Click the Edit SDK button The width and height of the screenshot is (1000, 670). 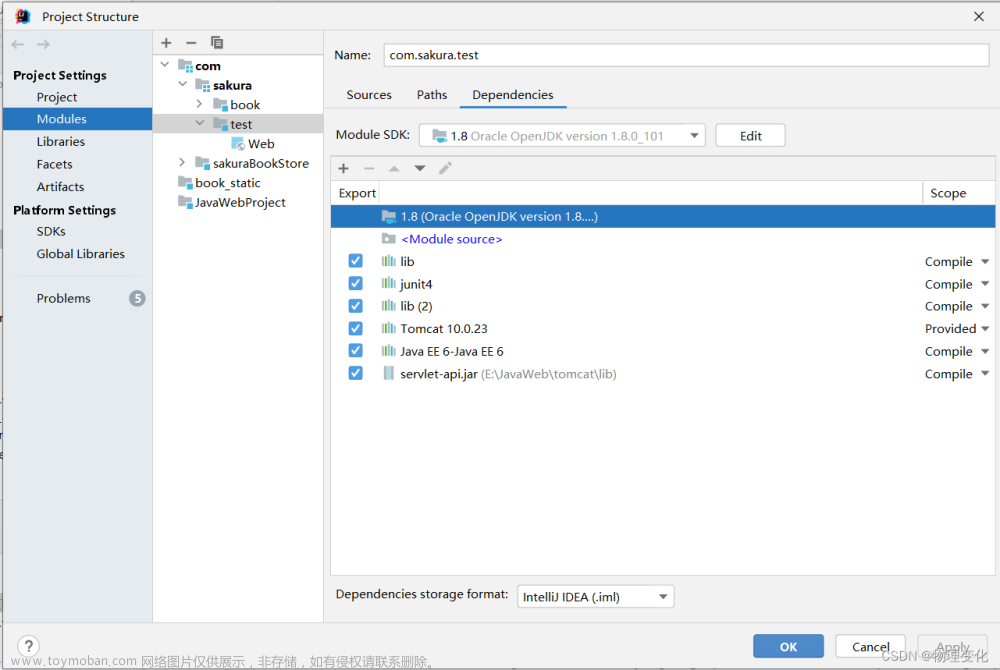point(750,135)
